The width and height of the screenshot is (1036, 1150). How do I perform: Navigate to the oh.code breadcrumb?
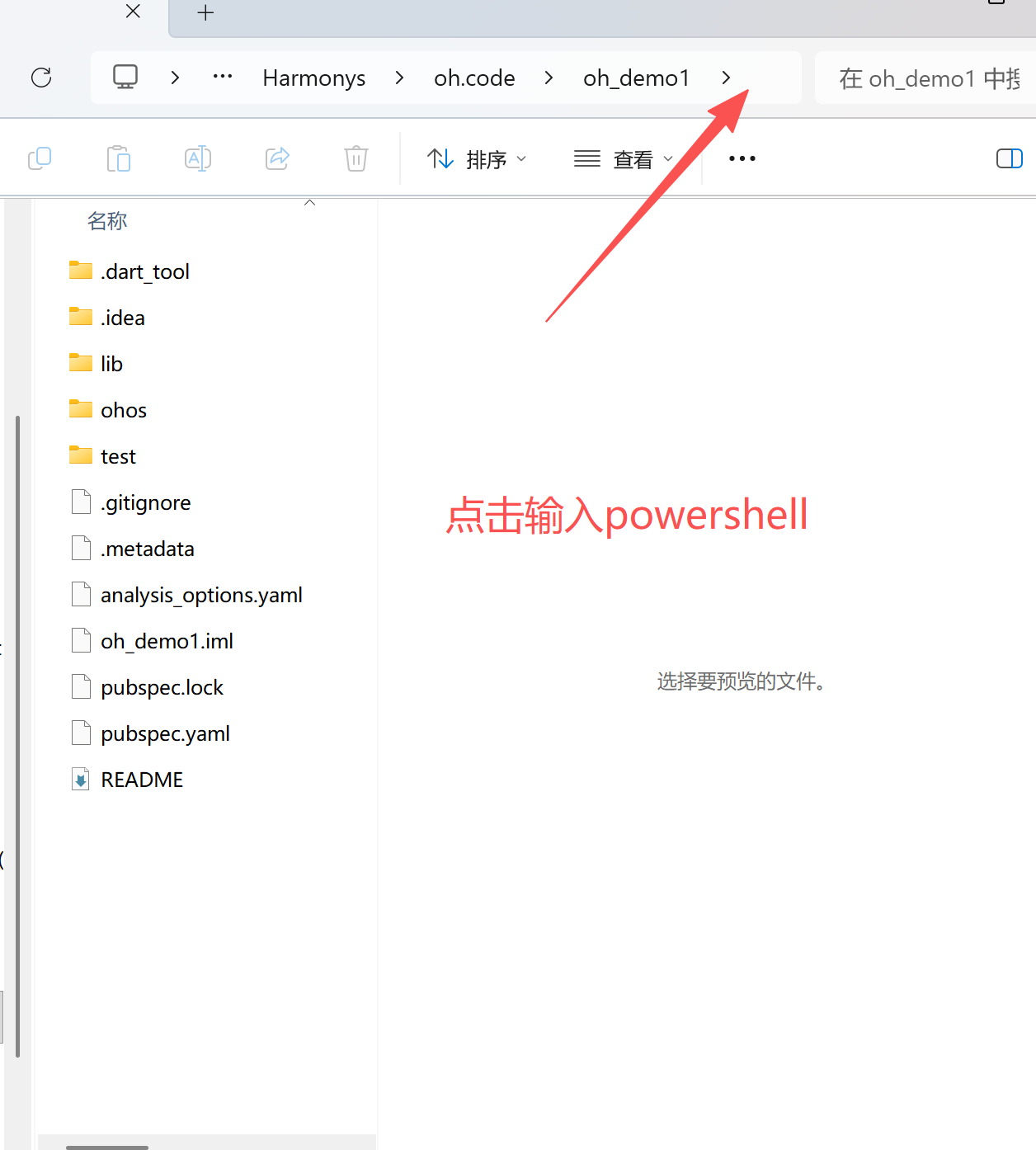[474, 78]
